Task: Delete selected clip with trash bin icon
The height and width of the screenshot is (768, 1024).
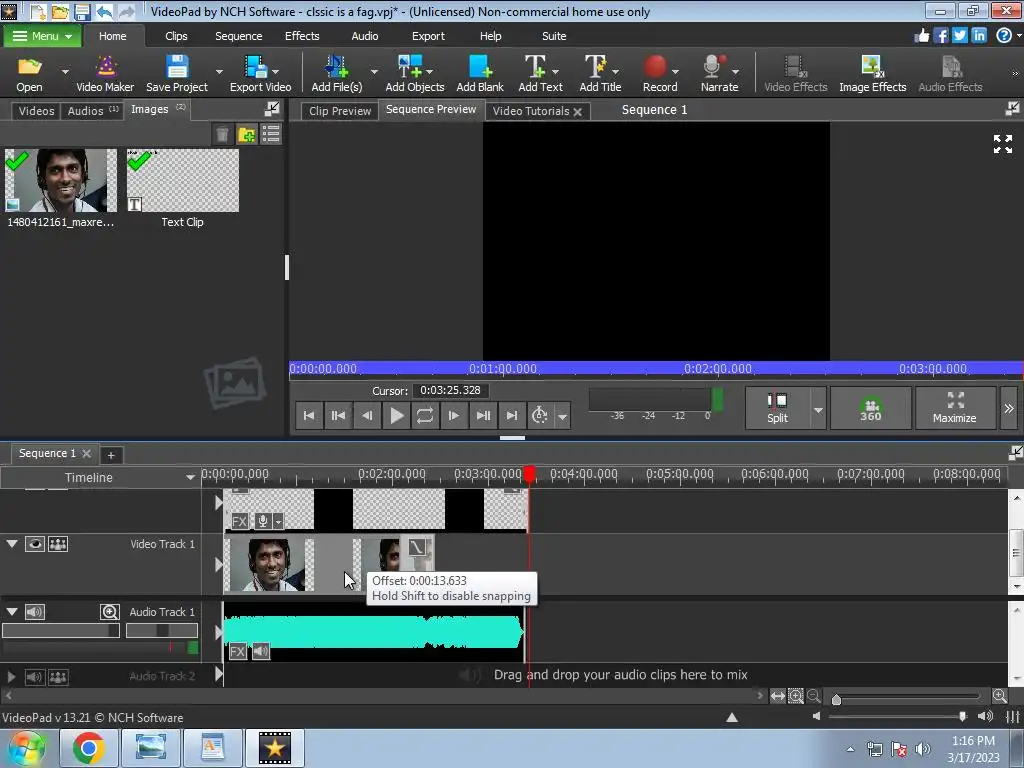Action: [222, 135]
